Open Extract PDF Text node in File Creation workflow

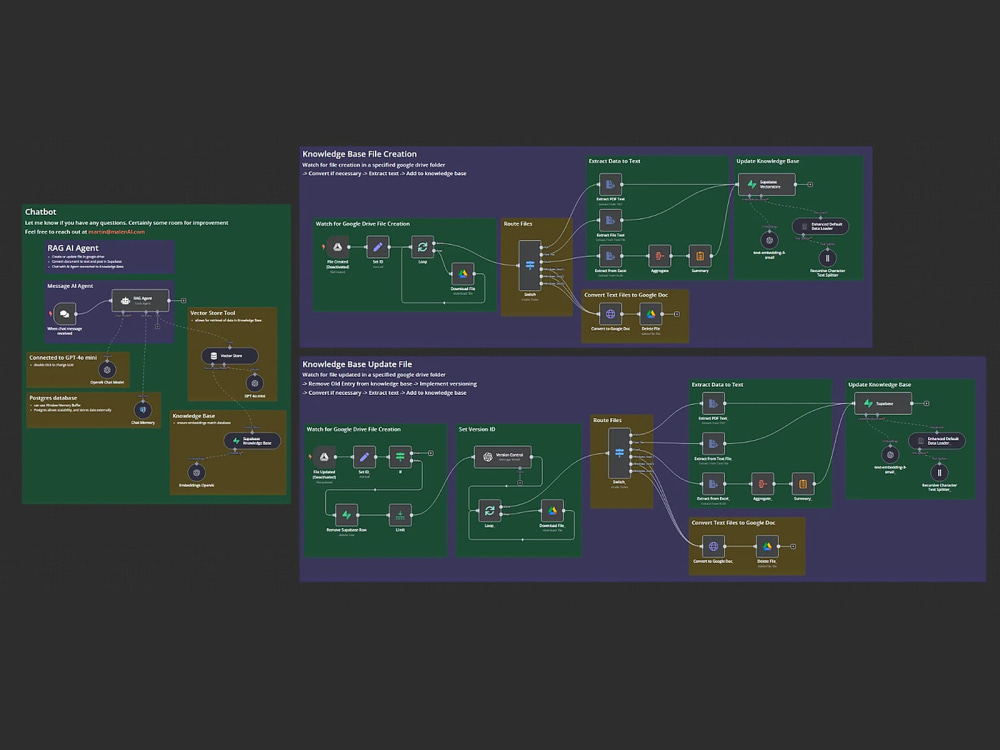point(610,185)
